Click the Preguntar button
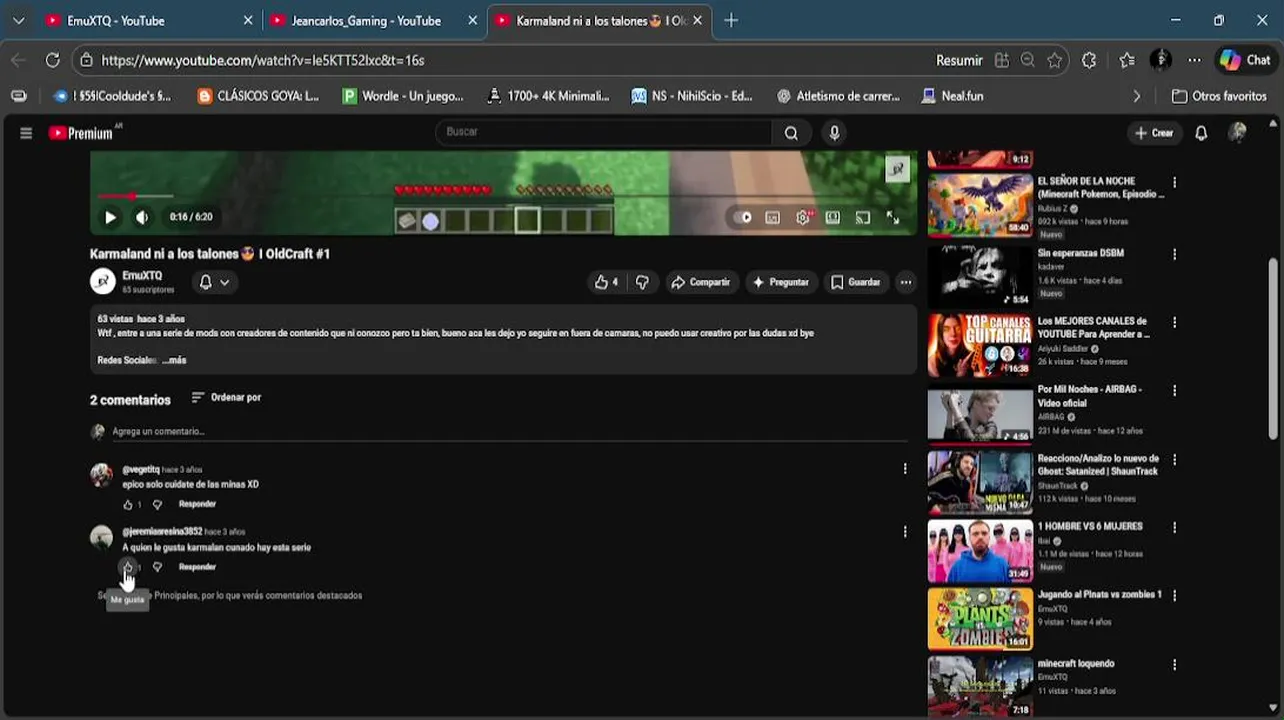The width and height of the screenshot is (1284, 720). click(x=780, y=282)
